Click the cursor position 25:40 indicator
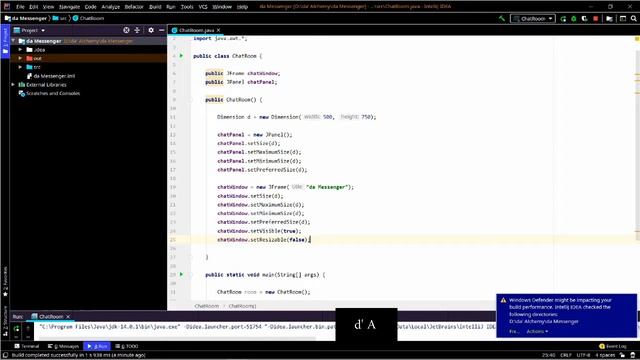 pyautogui.click(x=548, y=355)
